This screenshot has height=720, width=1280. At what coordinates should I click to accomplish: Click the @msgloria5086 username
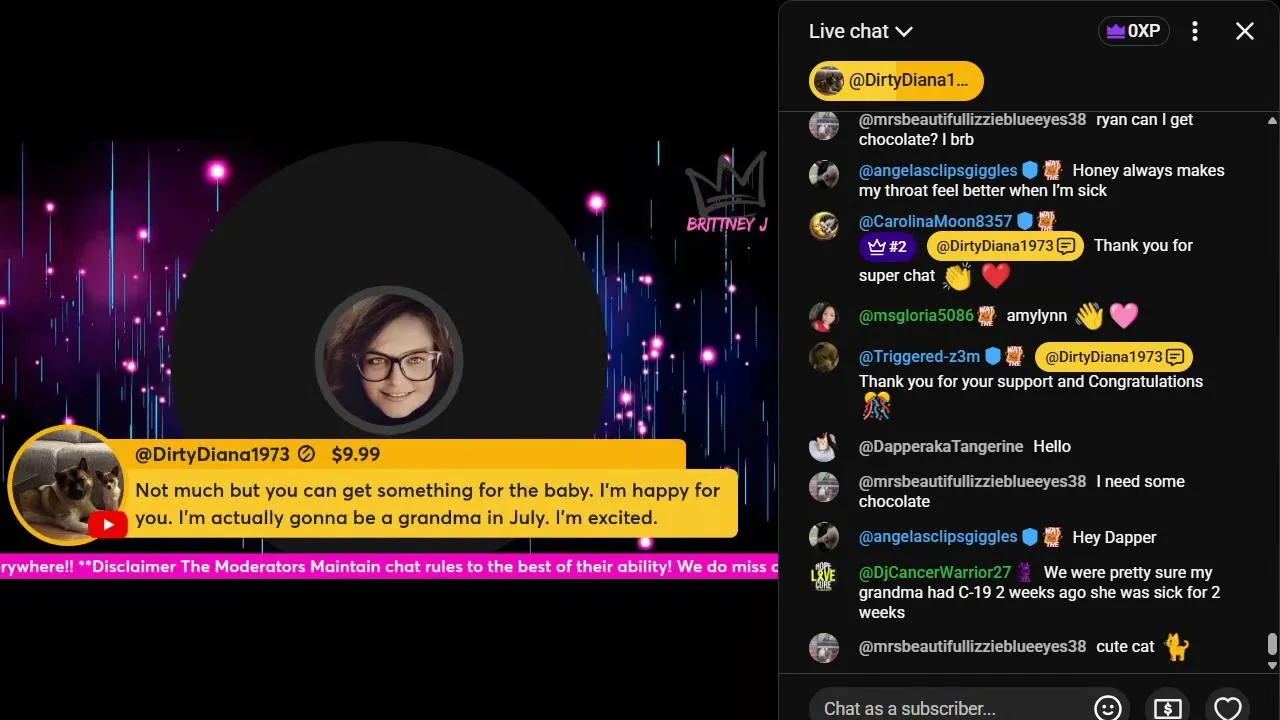(916, 316)
